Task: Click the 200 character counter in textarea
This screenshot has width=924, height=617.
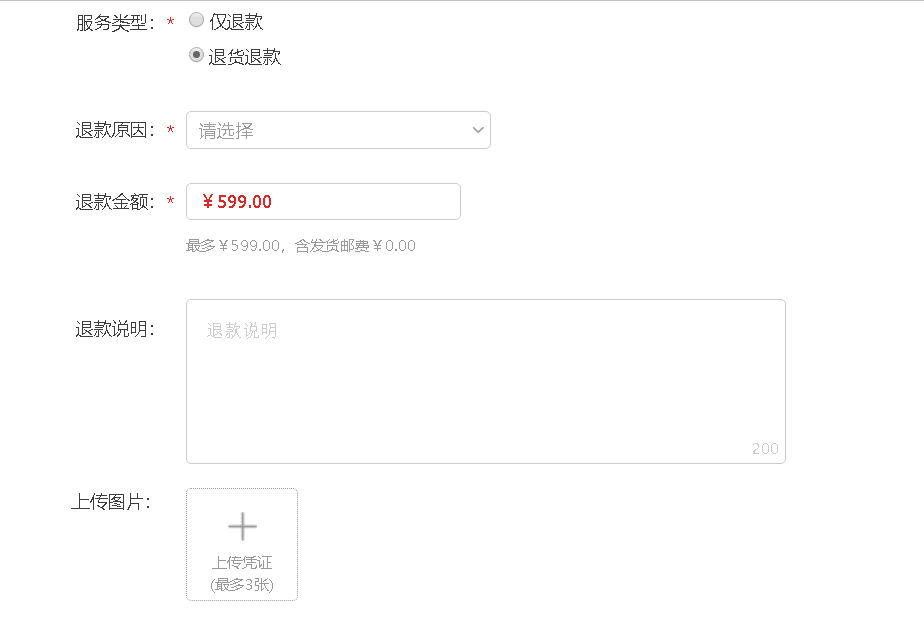Action: (767, 448)
